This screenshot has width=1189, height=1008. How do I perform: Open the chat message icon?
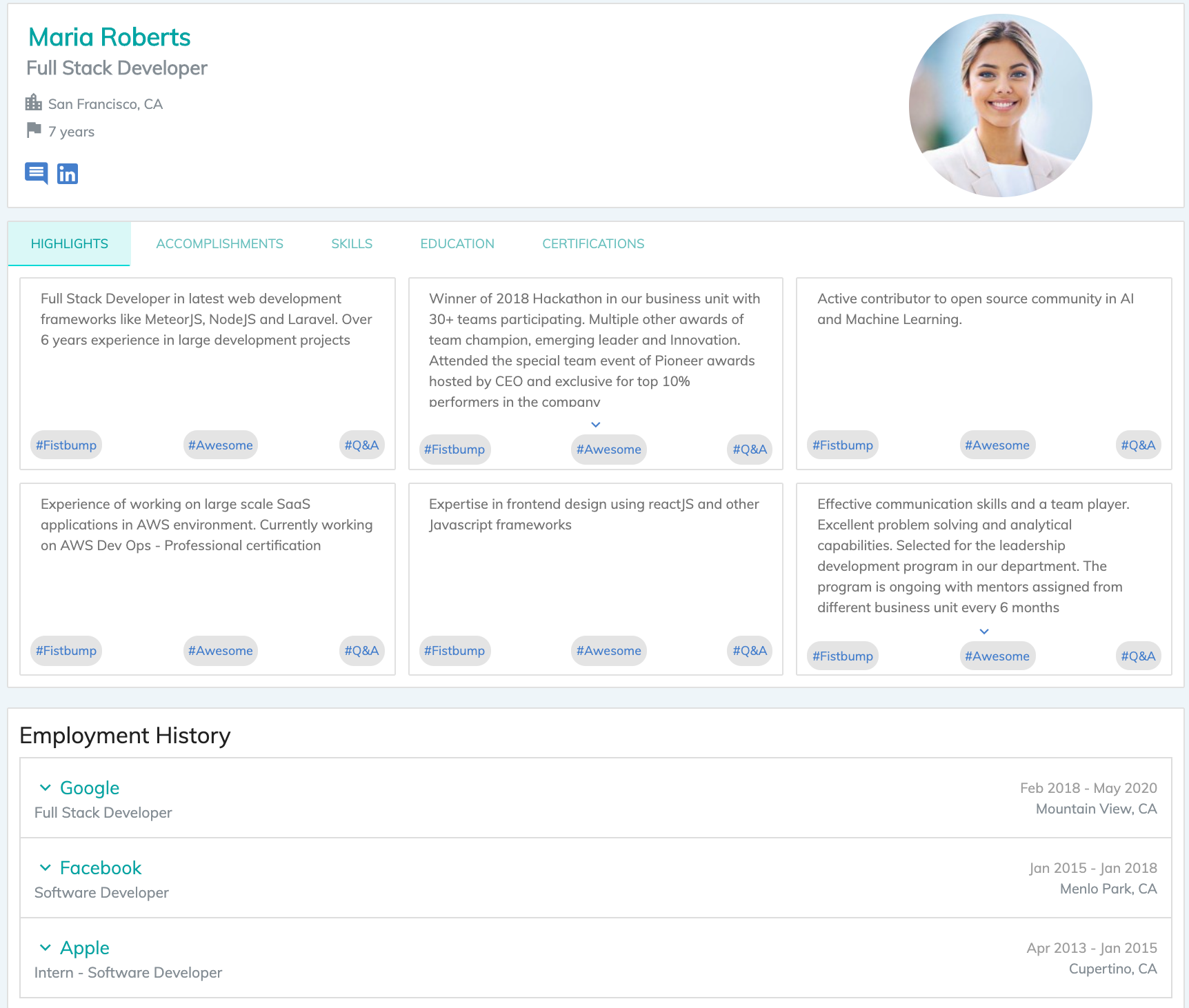pyautogui.click(x=37, y=173)
